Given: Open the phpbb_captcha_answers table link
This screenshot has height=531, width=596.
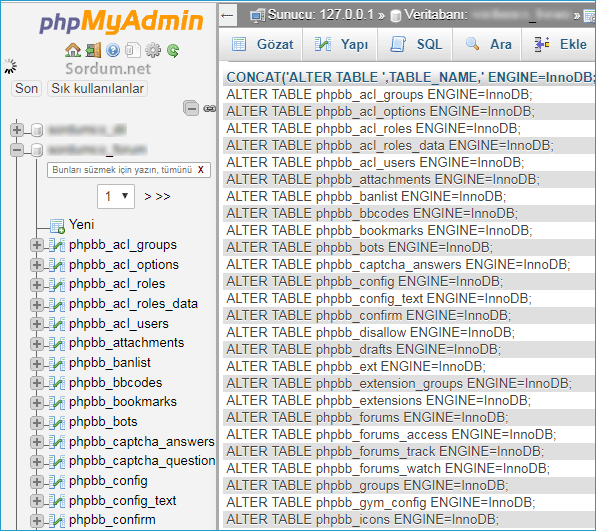Looking at the screenshot, I should click(142, 442).
